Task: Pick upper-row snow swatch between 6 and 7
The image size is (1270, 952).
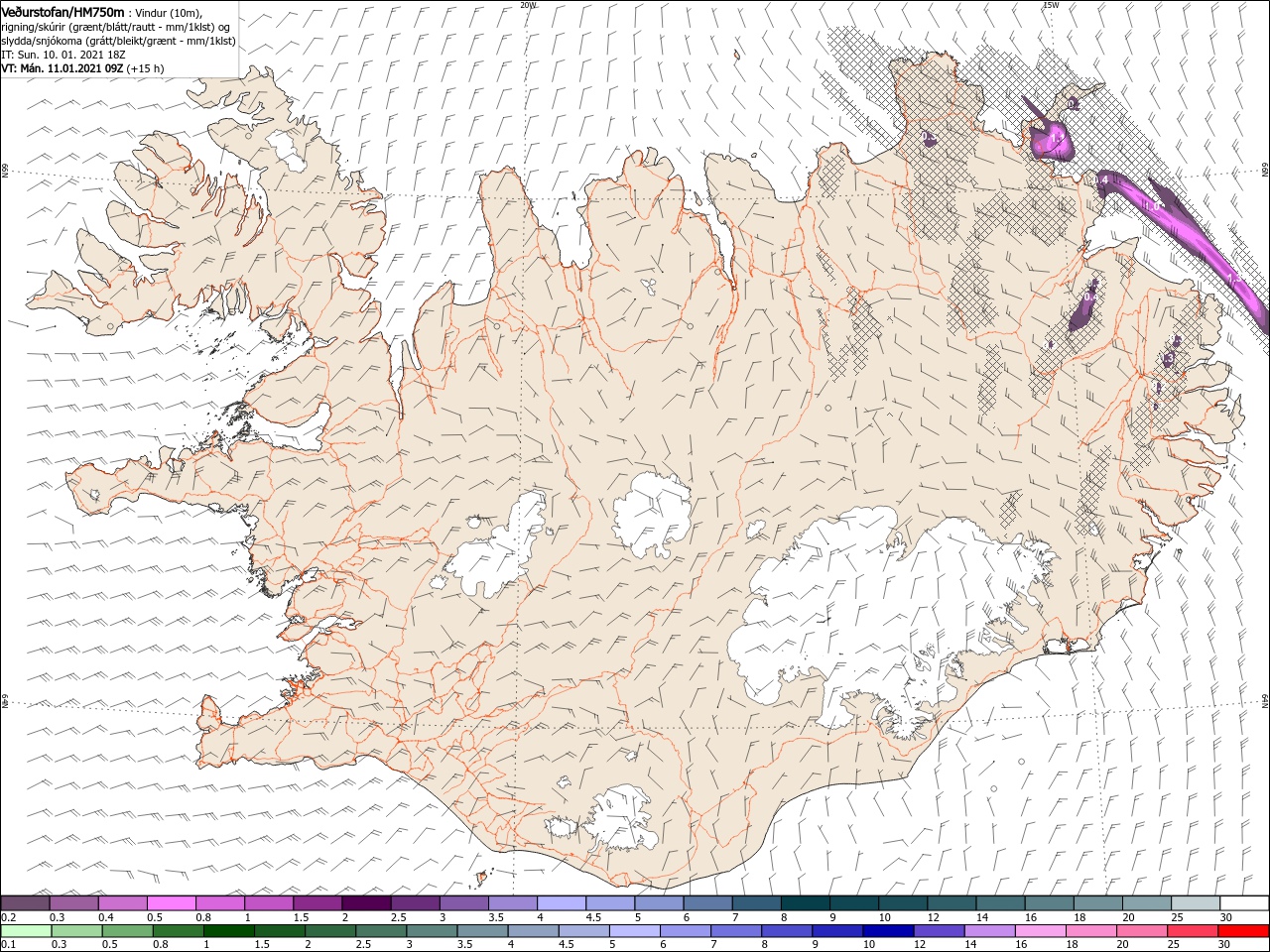Action: coord(706,903)
